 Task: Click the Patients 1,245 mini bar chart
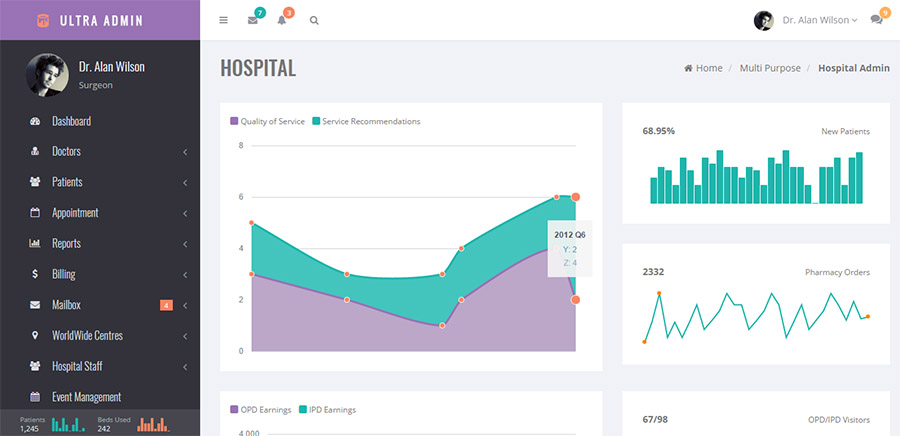coord(69,424)
